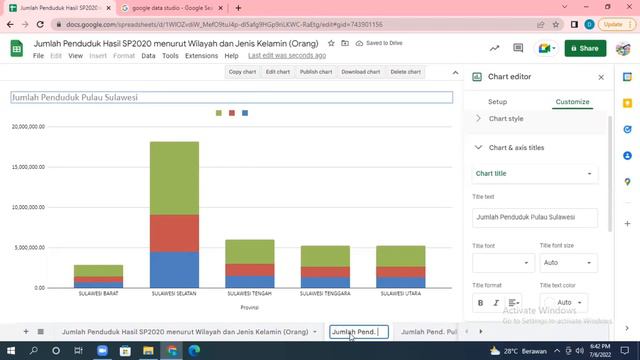Click Delete chart button
The width and height of the screenshot is (640, 360).
coord(405,72)
